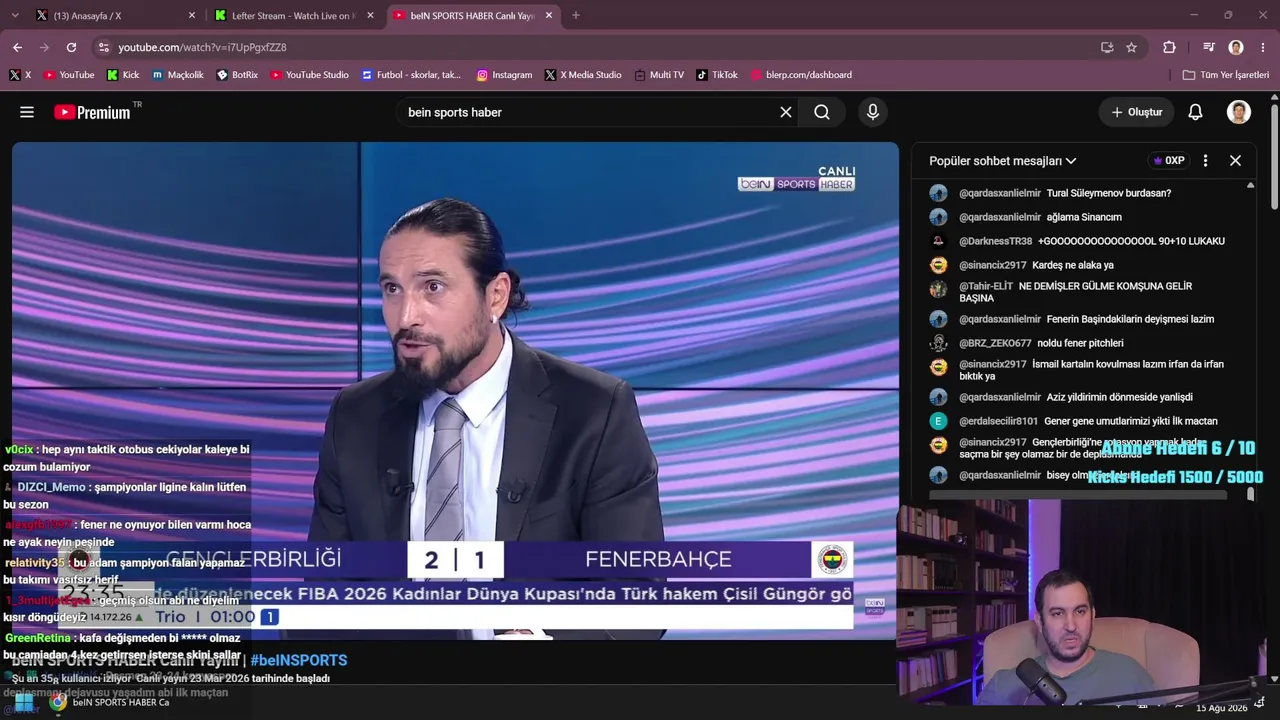This screenshot has height=720, width=1280.
Task: Click the 0XP crown badge in chat
Action: [x=1168, y=160]
